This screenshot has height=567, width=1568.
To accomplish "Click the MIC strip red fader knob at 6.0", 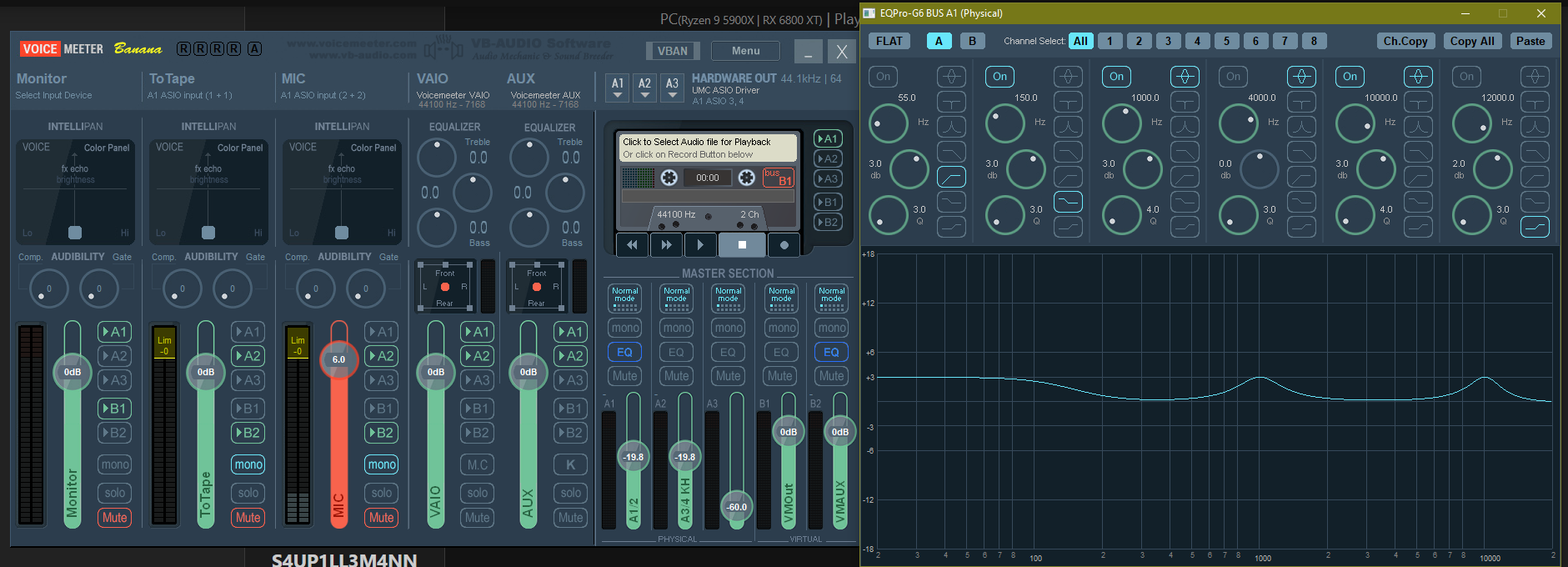I will pyautogui.click(x=338, y=359).
